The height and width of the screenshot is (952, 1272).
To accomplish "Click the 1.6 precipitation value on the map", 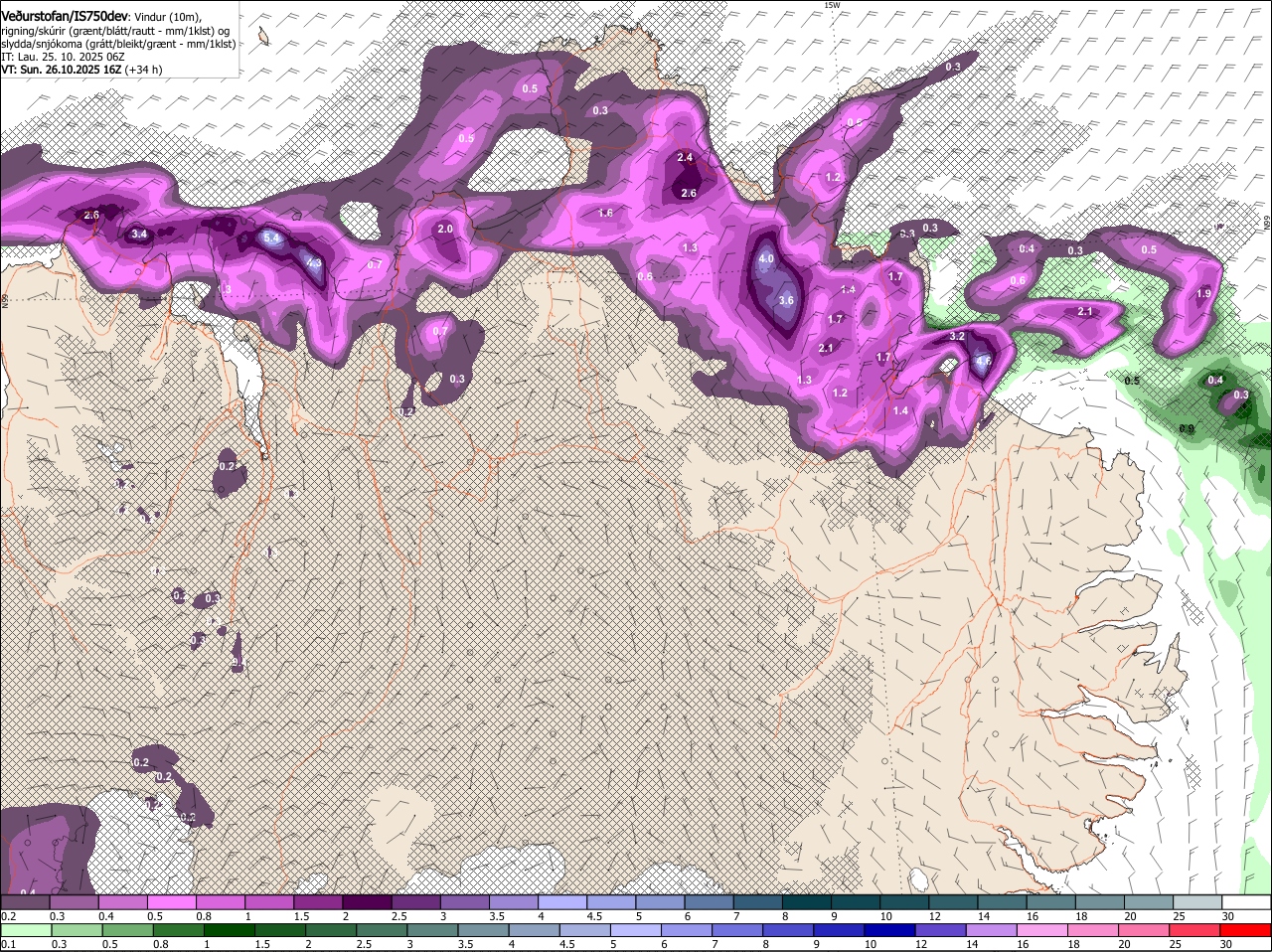I will 606,213.
